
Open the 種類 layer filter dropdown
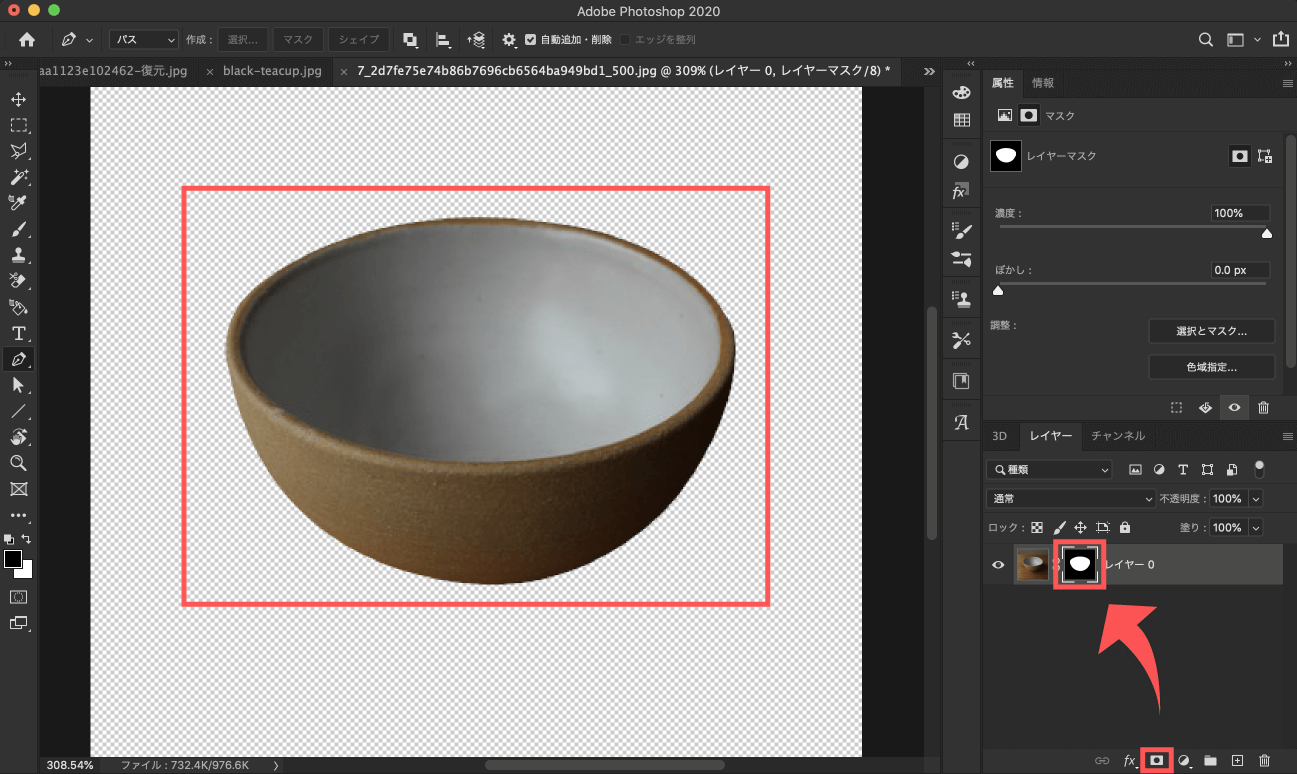(1049, 469)
